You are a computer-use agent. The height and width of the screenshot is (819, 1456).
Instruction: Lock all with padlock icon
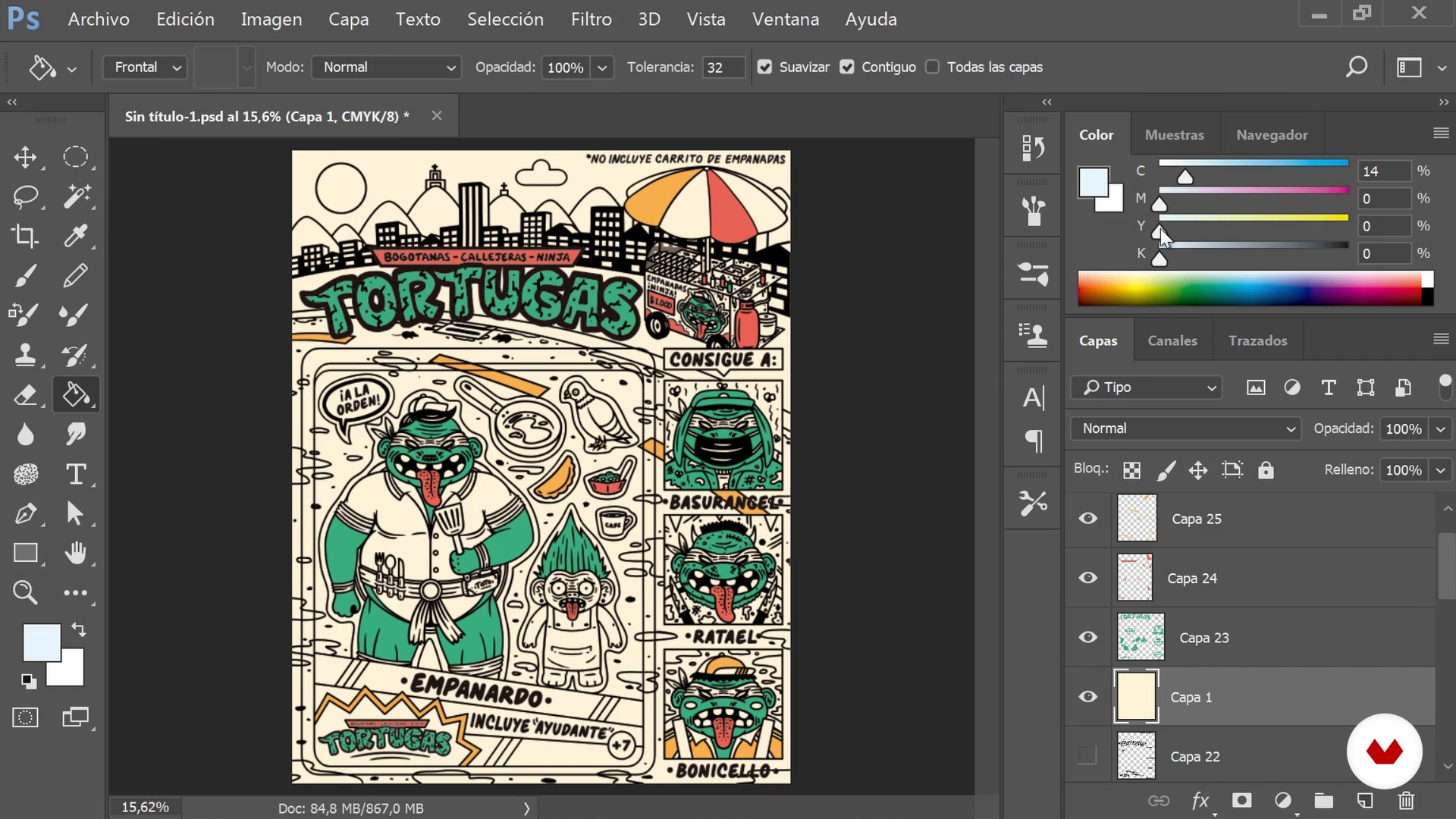[1266, 470]
